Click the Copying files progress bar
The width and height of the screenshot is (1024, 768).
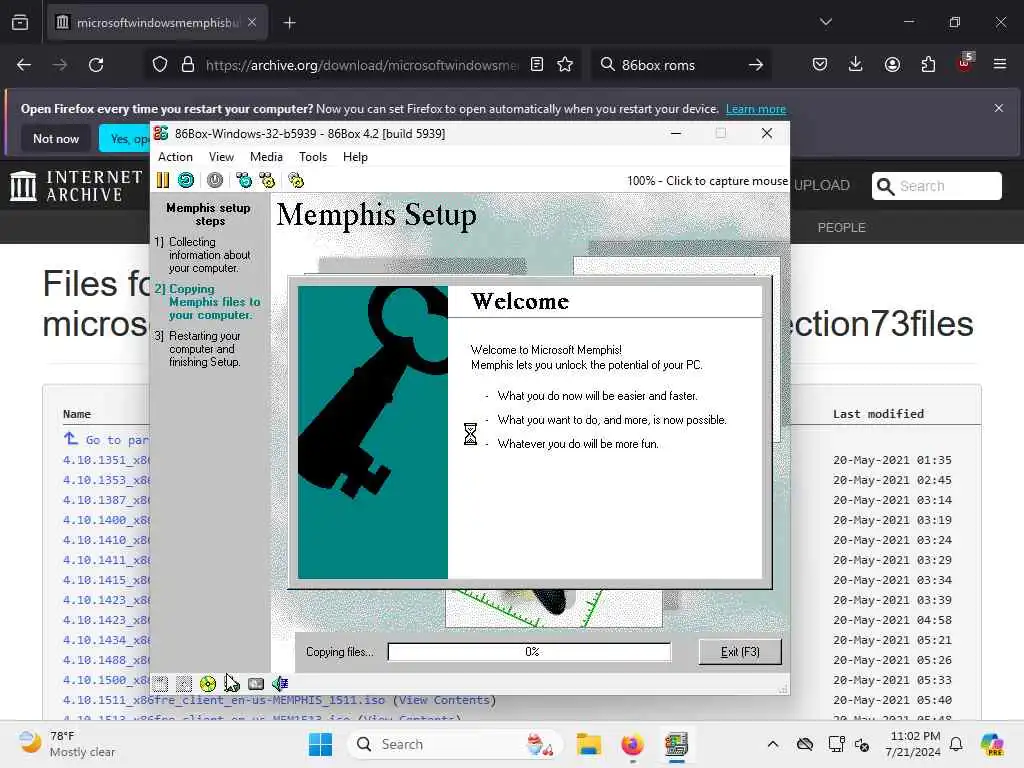529,652
